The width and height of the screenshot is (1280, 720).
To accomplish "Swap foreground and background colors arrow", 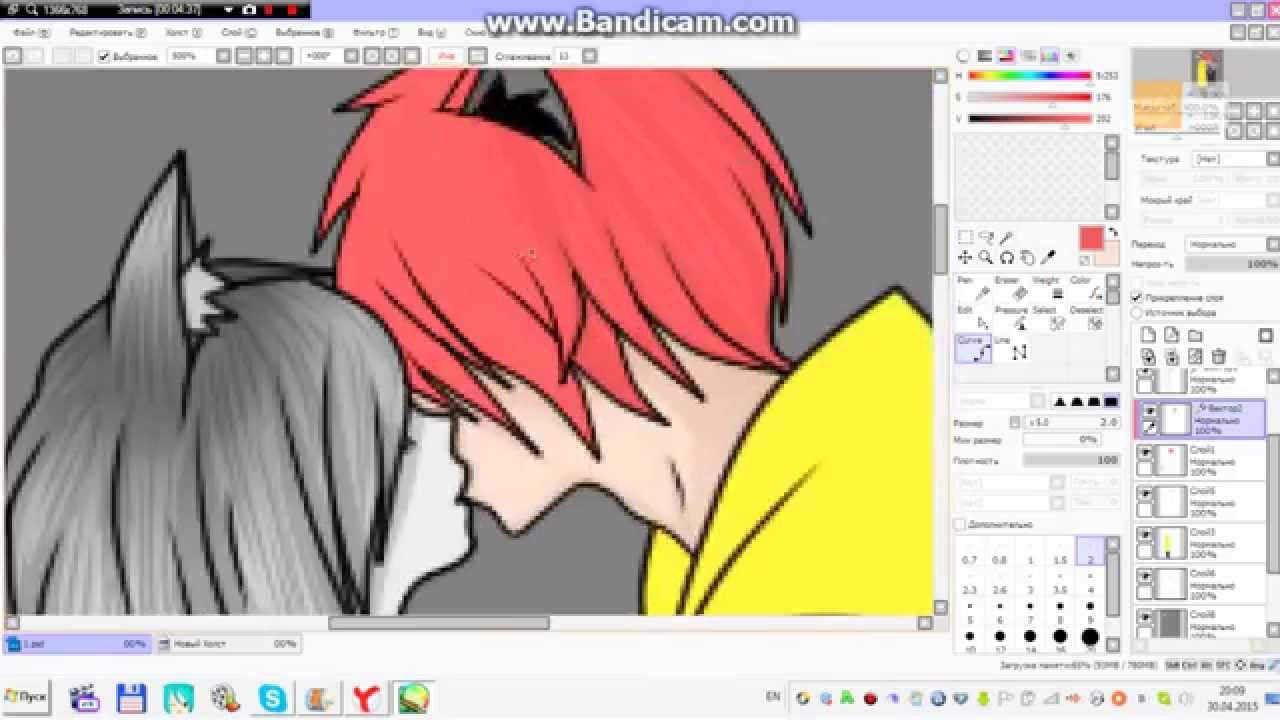I will coord(1112,233).
